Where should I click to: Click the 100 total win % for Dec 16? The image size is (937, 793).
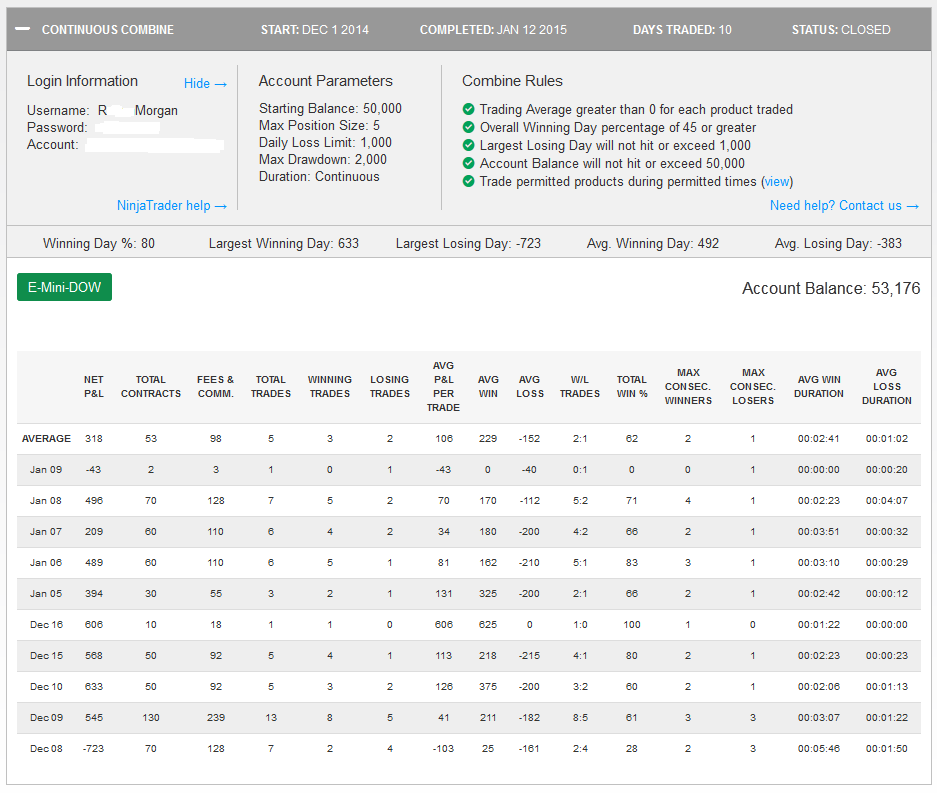[x=632, y=625]
